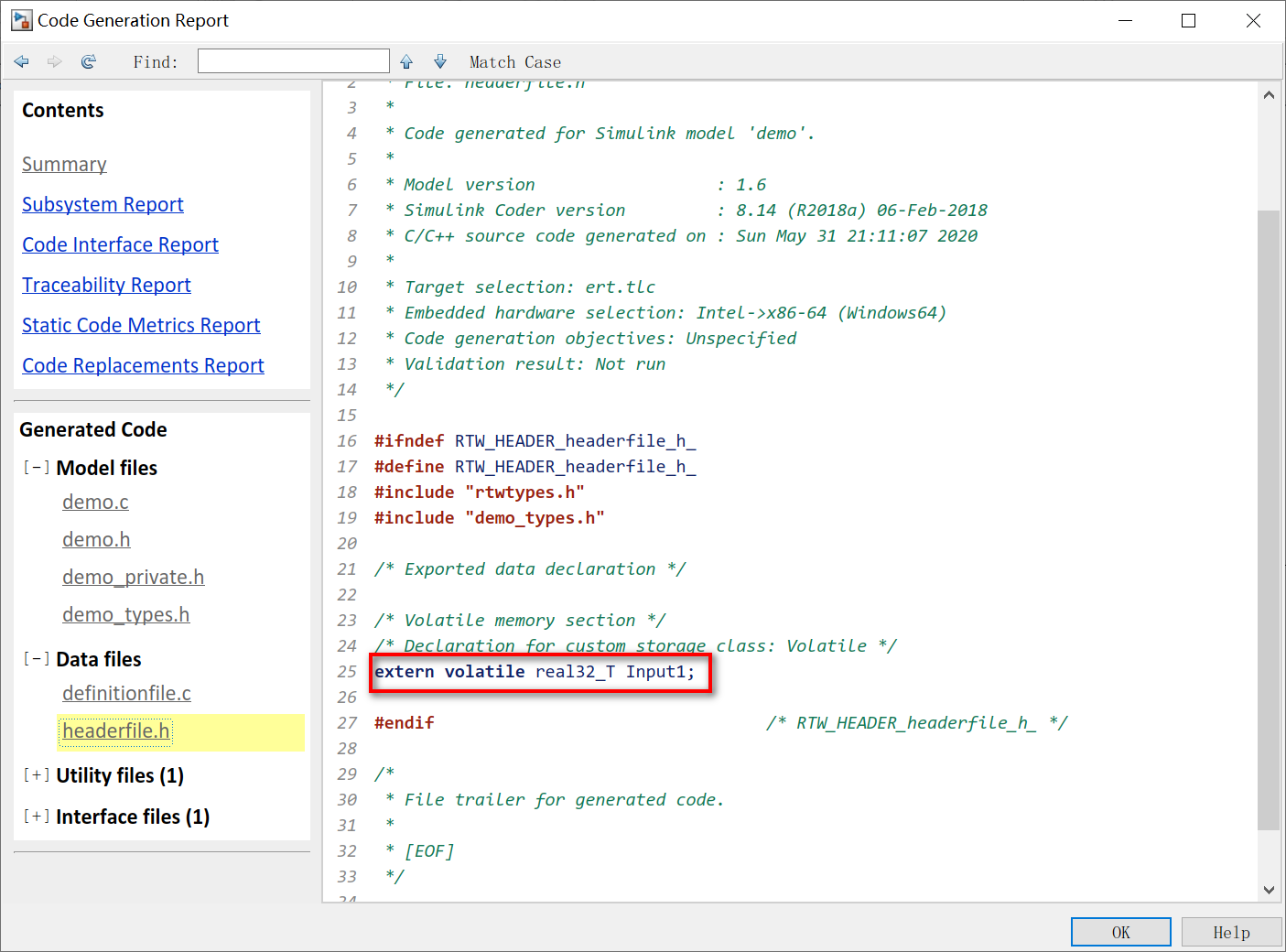Expand the Interface files (1) section
This screenshot has width=1286, height=952.
(x=37, y=817)
